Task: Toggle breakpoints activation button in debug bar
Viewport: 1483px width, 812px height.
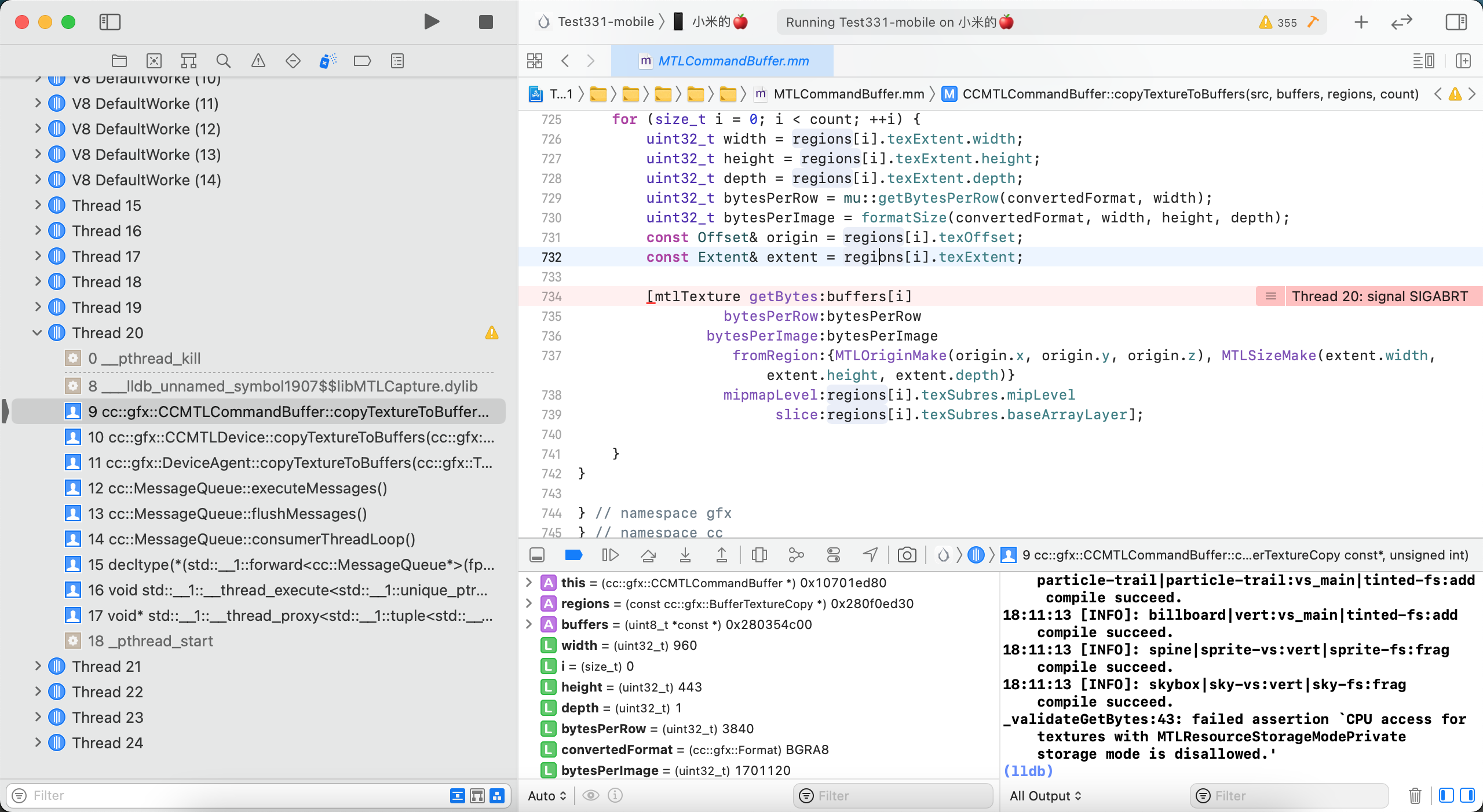Action: (x=574, y=555)
